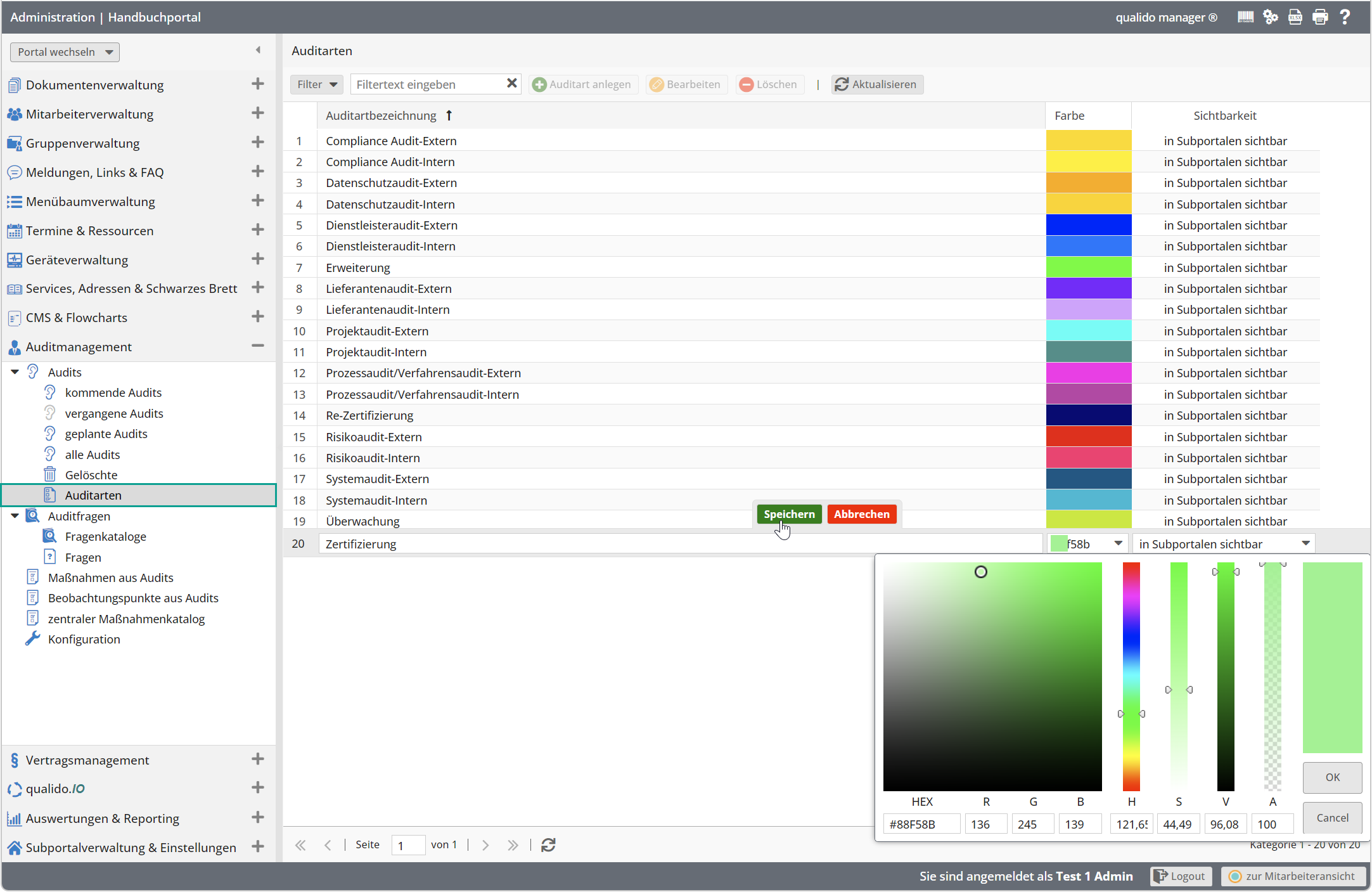
Task: Click the Speichern button
Action: point(789,514)
